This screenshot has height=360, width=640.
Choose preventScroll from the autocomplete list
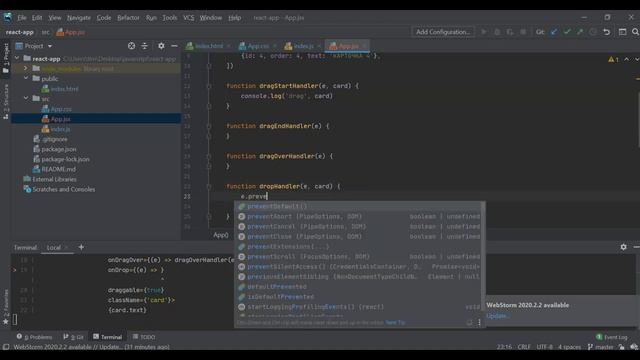click(x=359, y=257)
